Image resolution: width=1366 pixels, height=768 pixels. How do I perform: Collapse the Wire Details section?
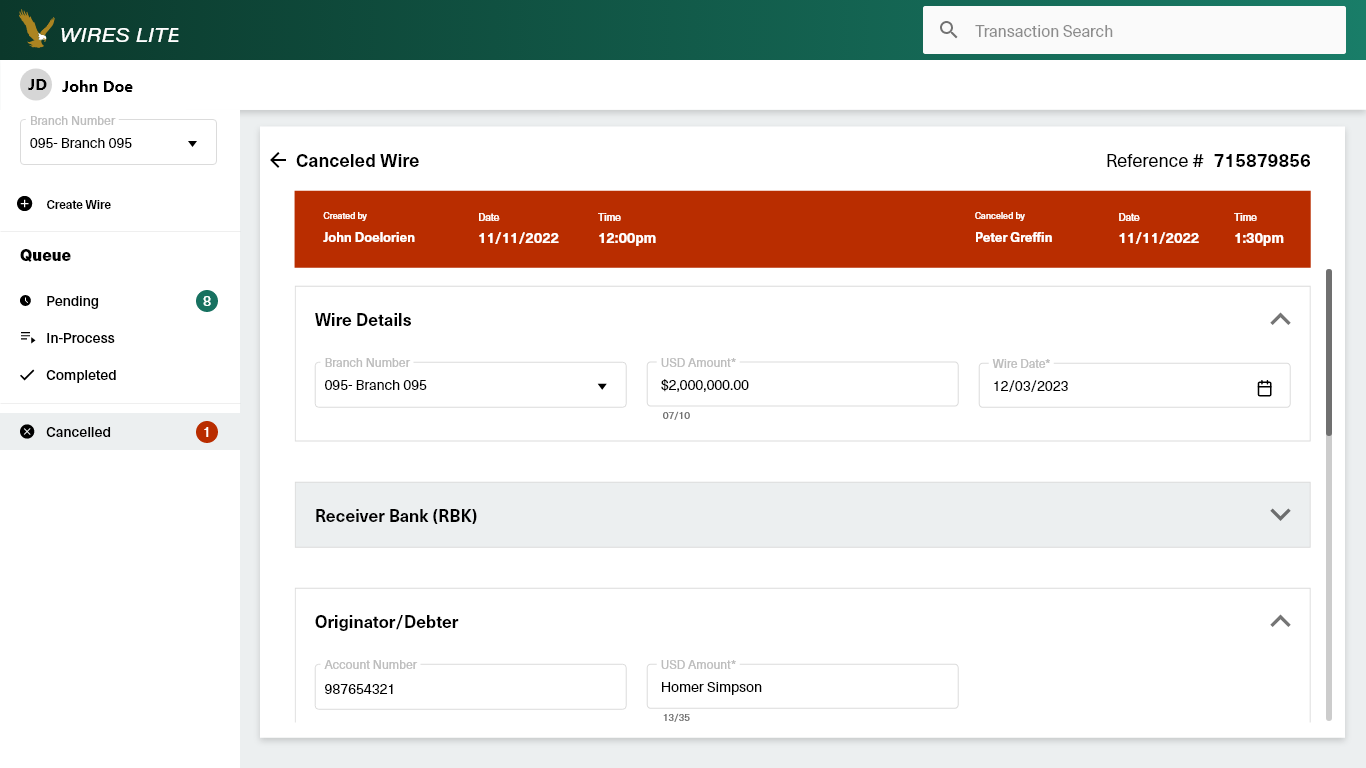pyautogui.click(x=1280, y=320)
